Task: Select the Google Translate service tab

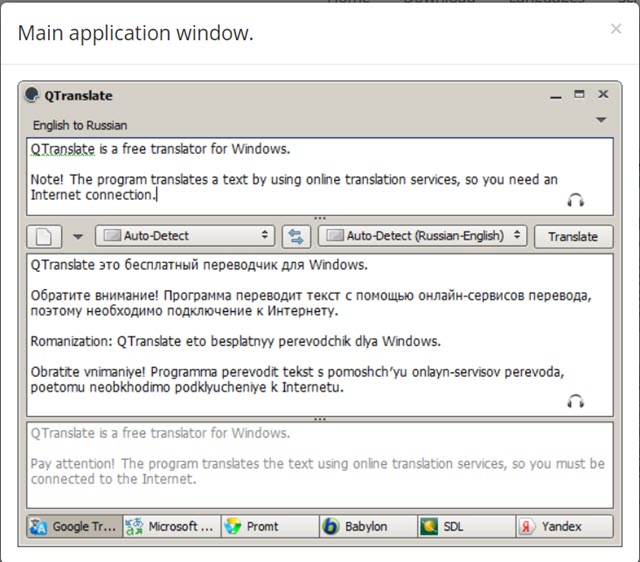Action: tap(75, 526)
